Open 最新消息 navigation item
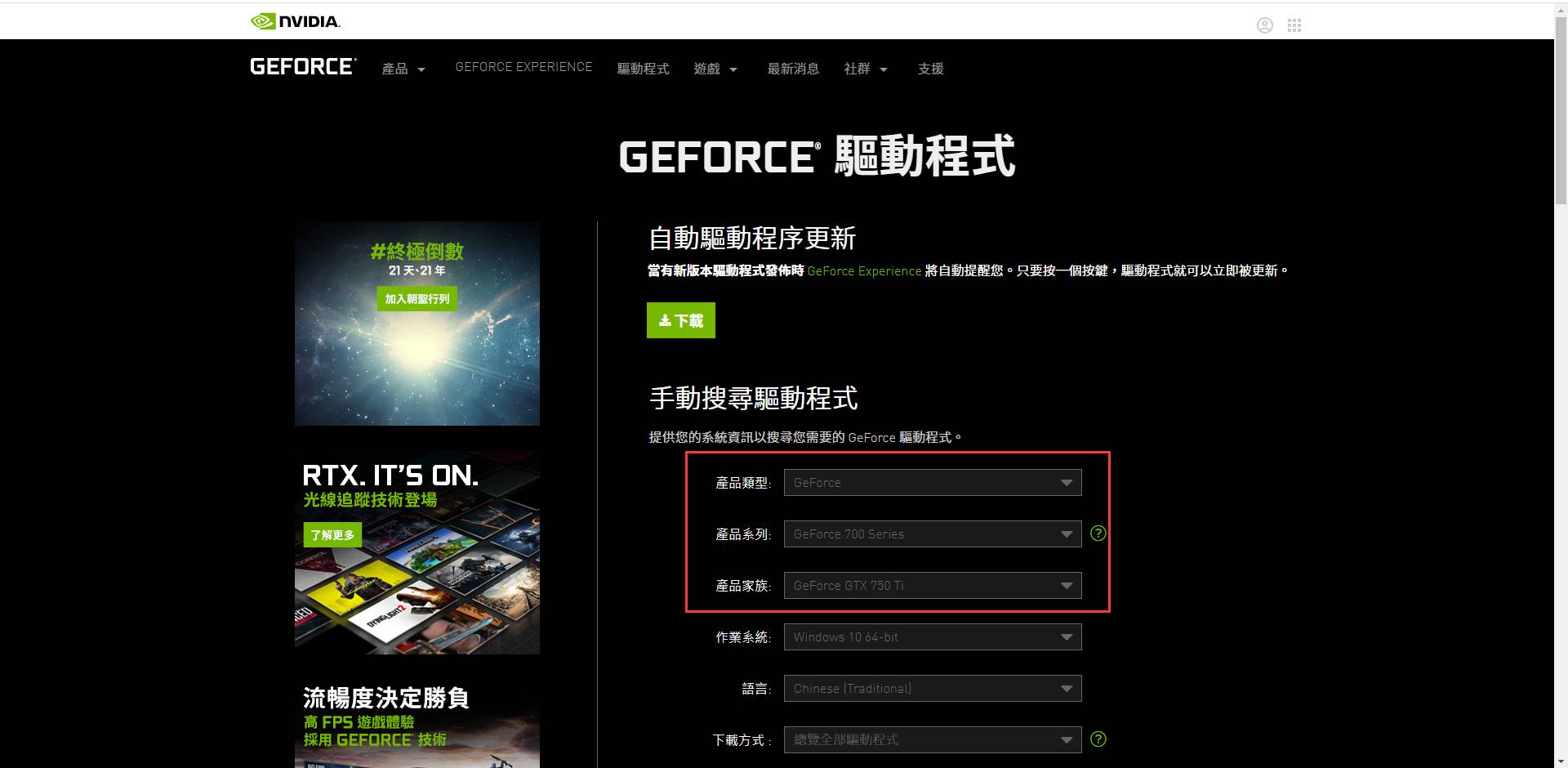Image resolution: width=1568 pixels, height=768 pixels. (x=793, y=69)
